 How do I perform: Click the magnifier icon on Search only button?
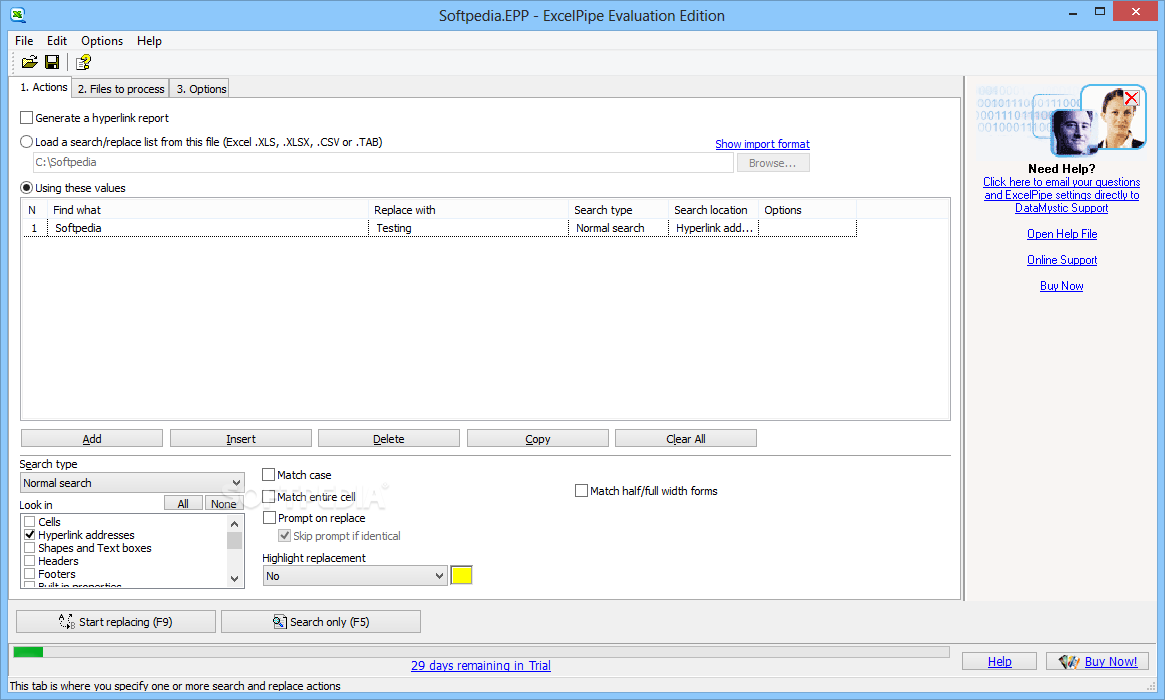click(279, 621)
